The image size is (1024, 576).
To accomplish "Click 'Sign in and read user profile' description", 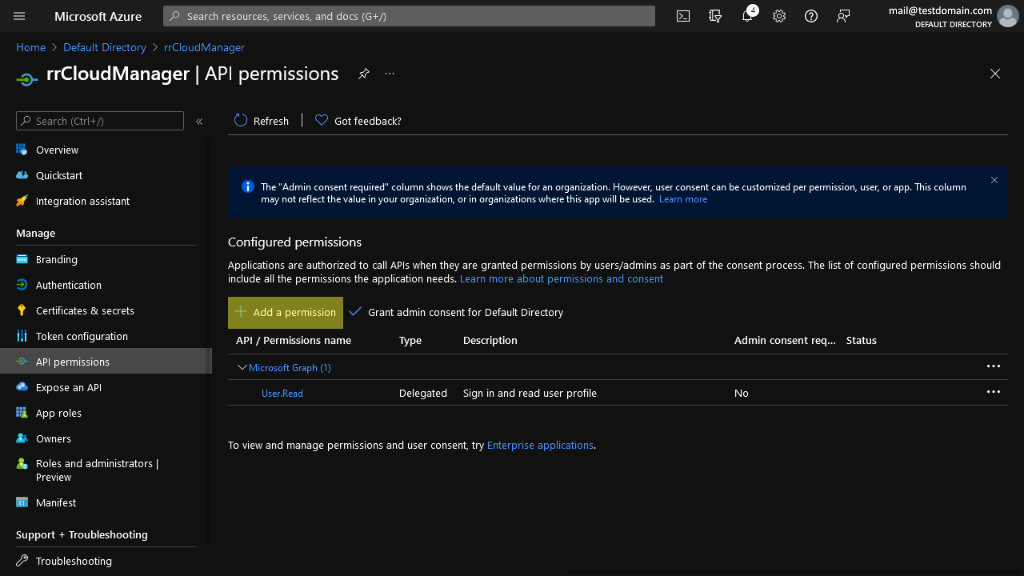I will [530, 393].
